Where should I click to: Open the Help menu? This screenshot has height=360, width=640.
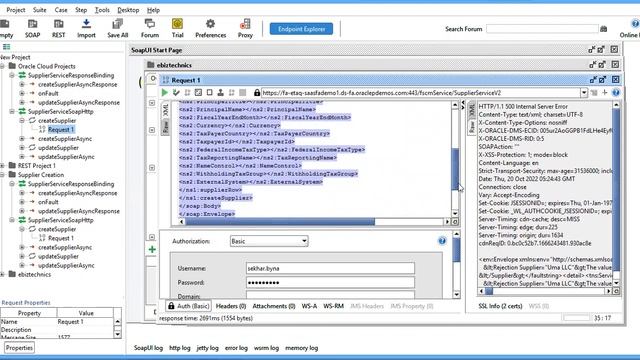pos(153,10)
